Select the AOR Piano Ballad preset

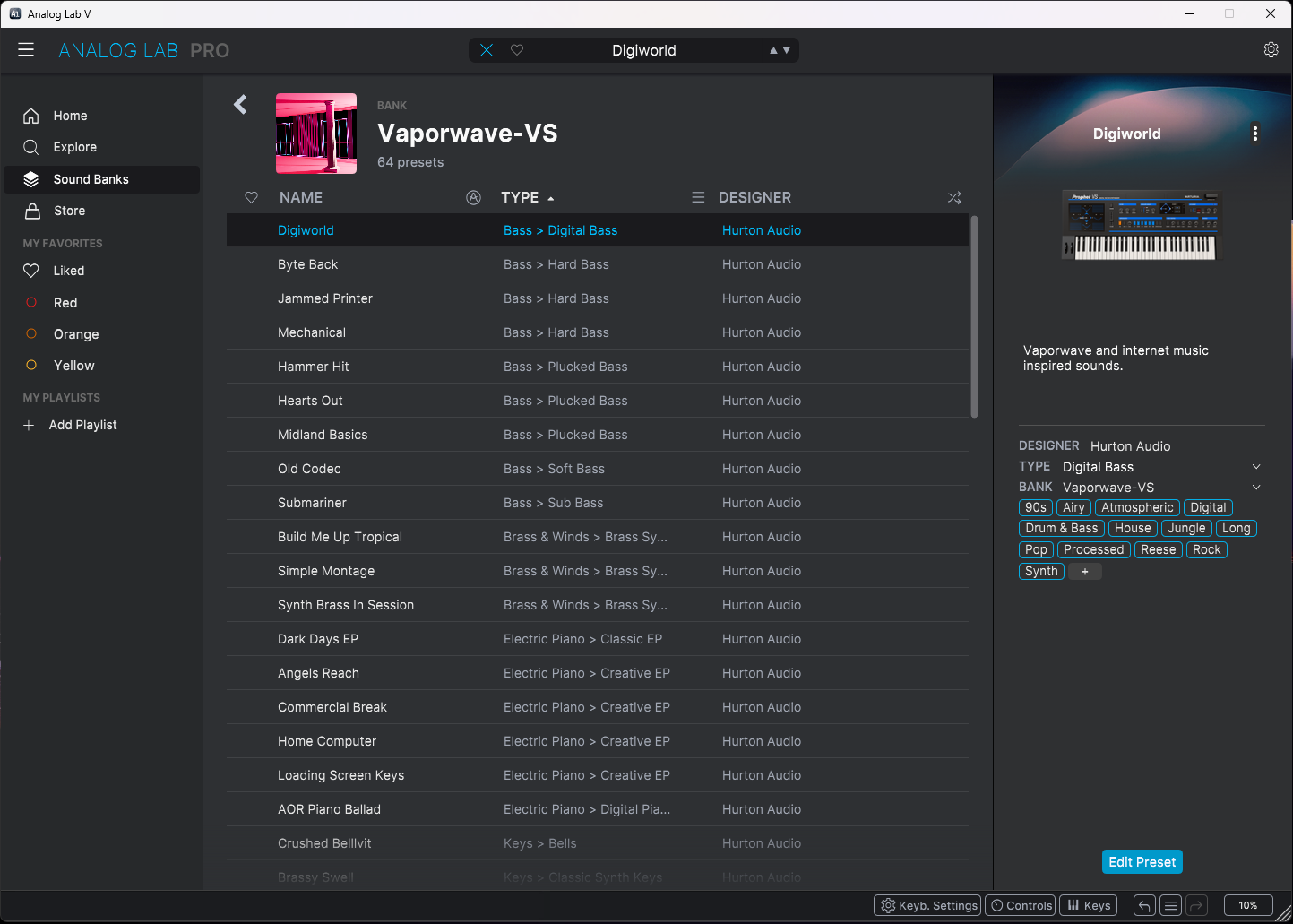pyautogui.click(x=598, y=809)
